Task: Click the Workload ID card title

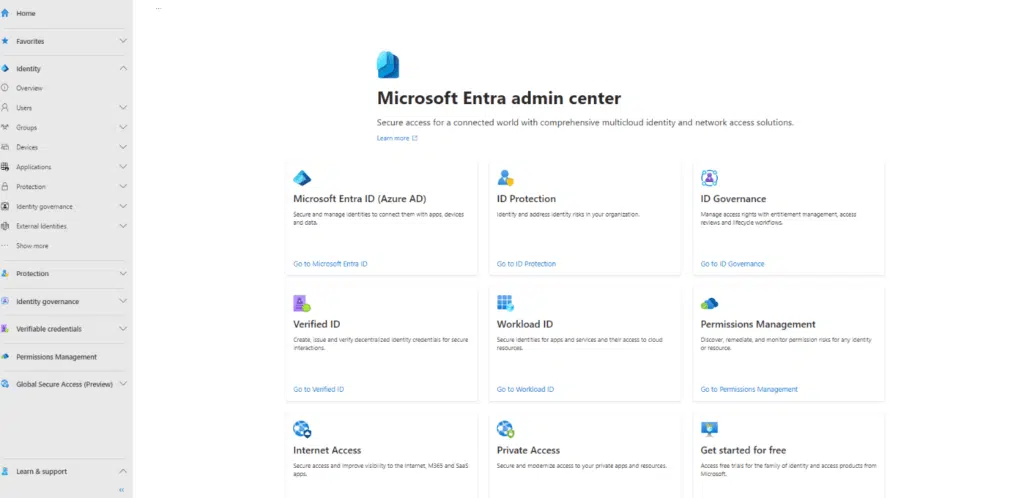Action: (525, 324)
